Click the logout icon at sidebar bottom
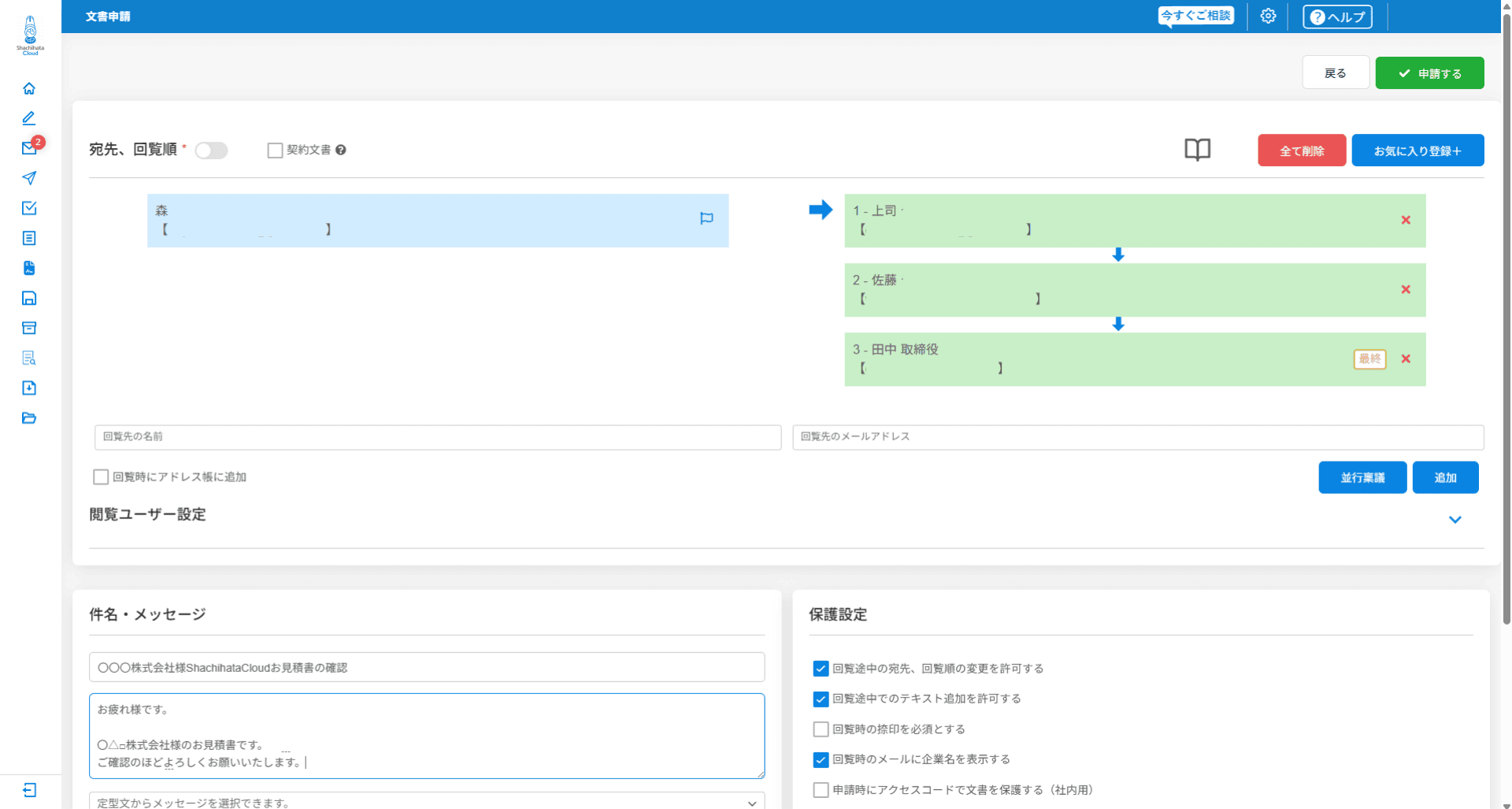1512x809 pixels. click(x=29, y=790)
